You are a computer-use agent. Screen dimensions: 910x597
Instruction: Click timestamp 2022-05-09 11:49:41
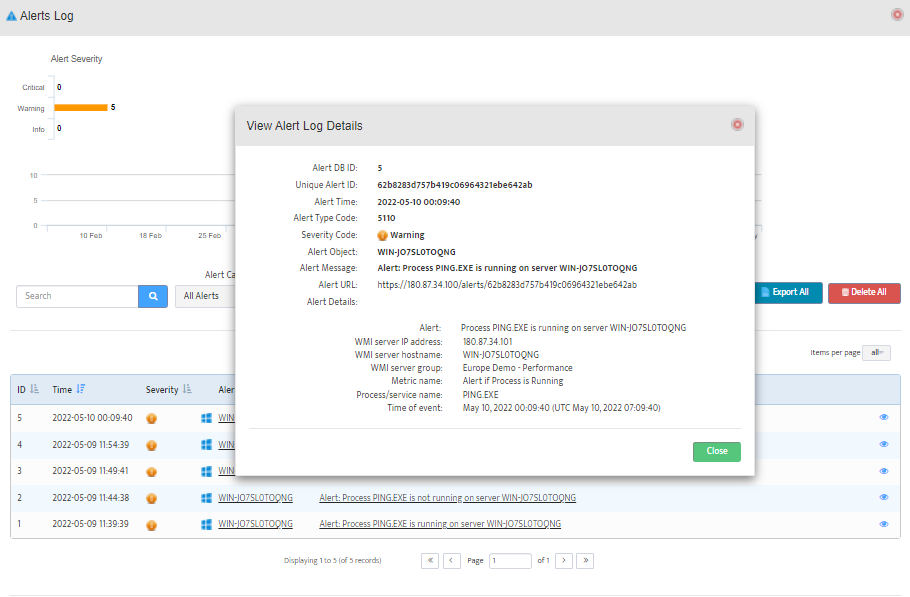[91, 471]
